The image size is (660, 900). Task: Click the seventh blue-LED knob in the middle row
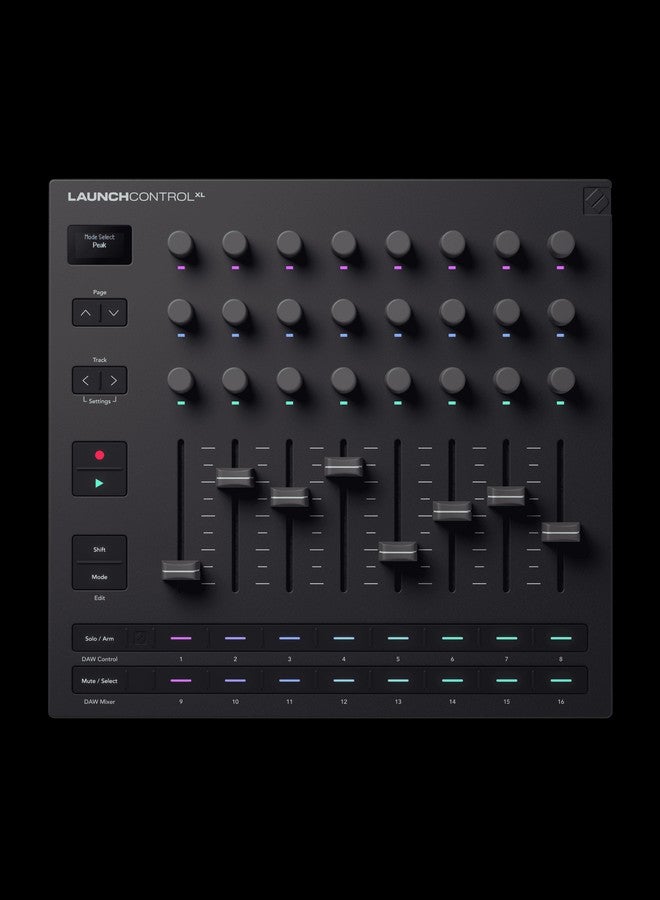[x=506, y=312]
